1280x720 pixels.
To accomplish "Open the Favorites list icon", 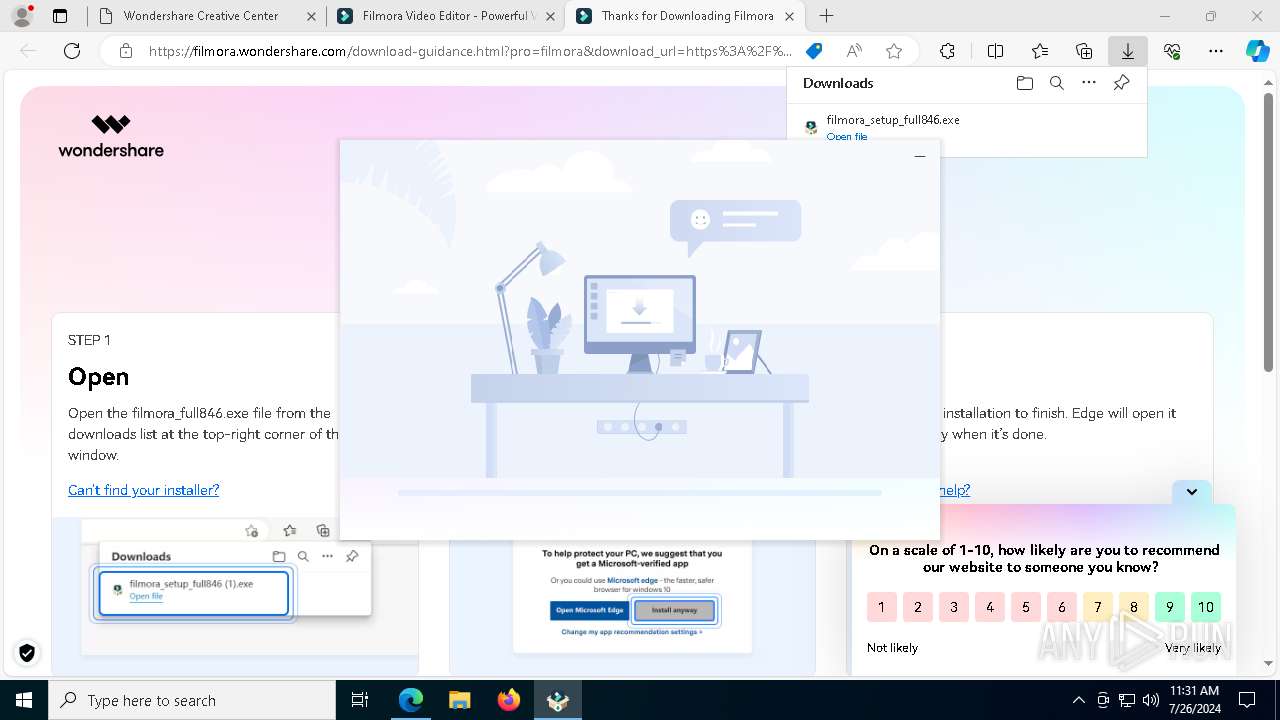I will coord(1040,51).
